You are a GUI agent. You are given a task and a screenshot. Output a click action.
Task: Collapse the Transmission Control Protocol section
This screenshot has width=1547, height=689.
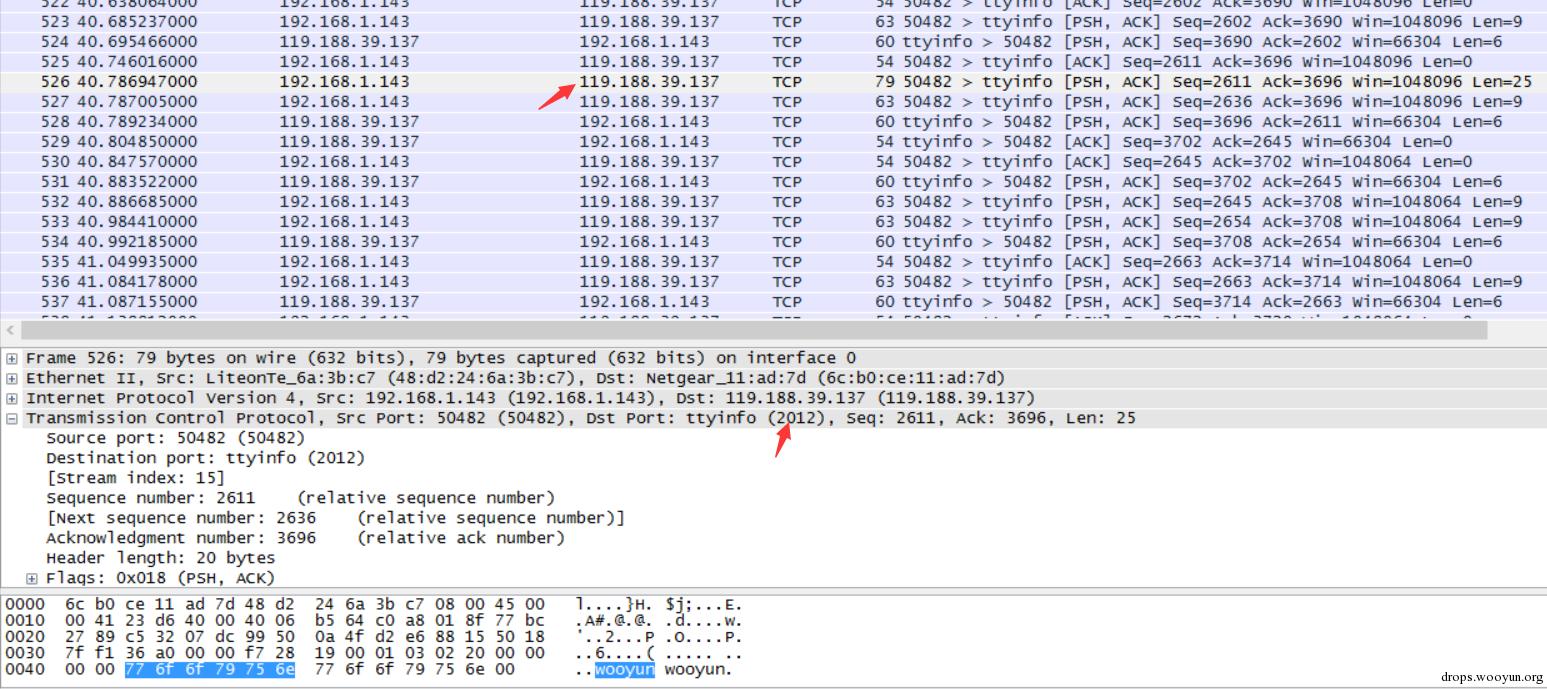pyautogui.click(x=12, y=418)
